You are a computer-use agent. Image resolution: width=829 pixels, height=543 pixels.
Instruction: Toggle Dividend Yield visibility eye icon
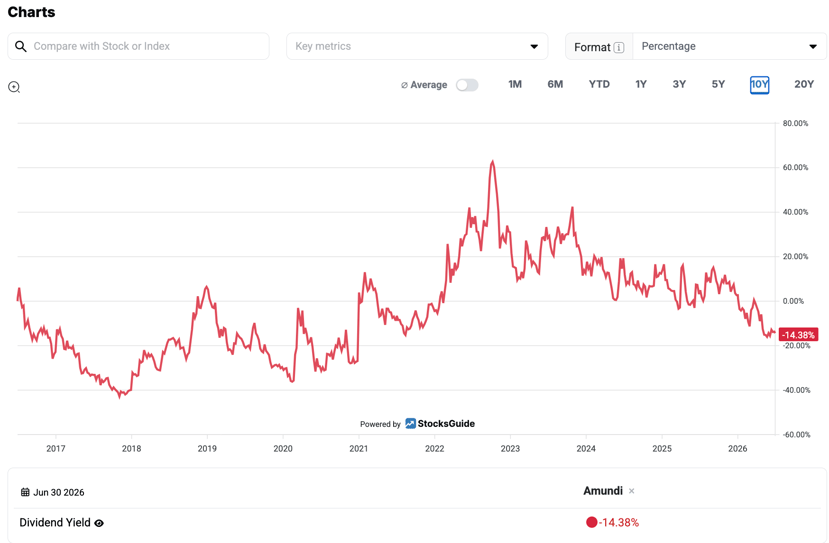(x=99, y=523)
